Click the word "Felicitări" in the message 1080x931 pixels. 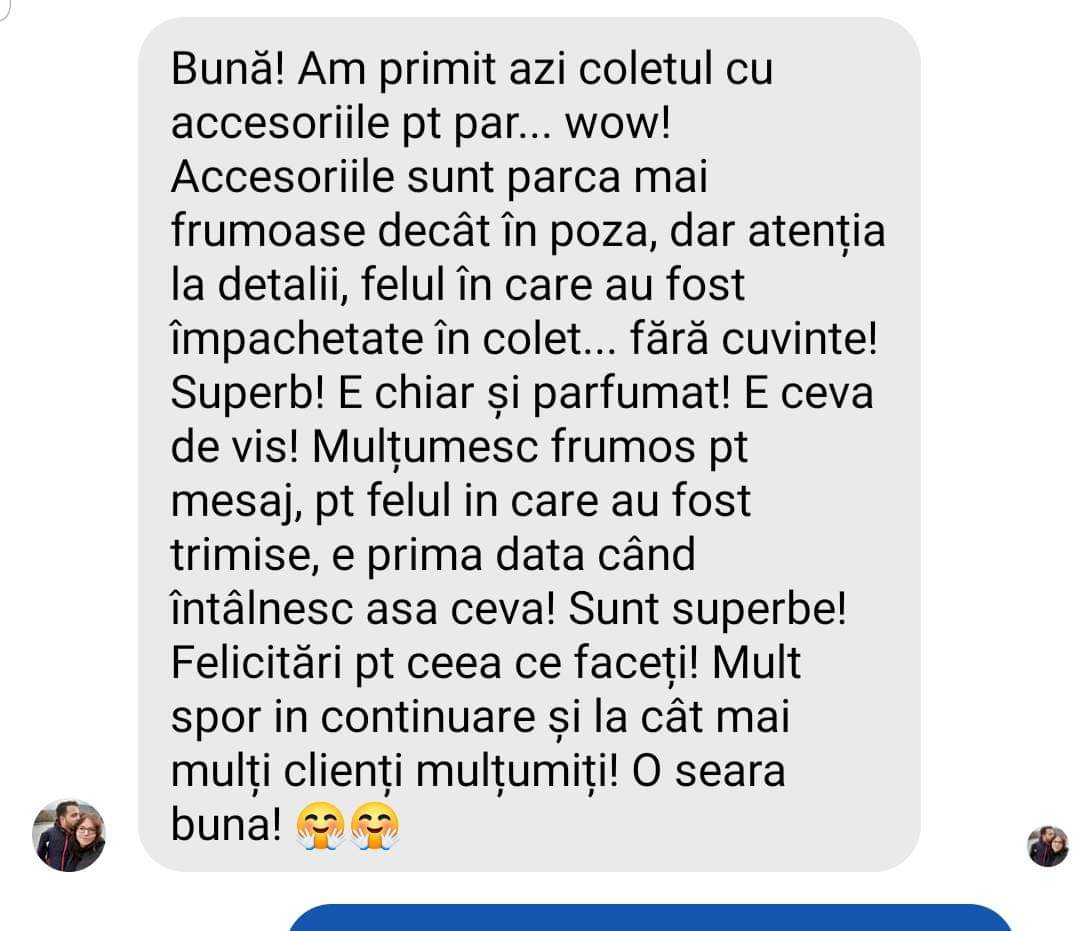point(256,663)
